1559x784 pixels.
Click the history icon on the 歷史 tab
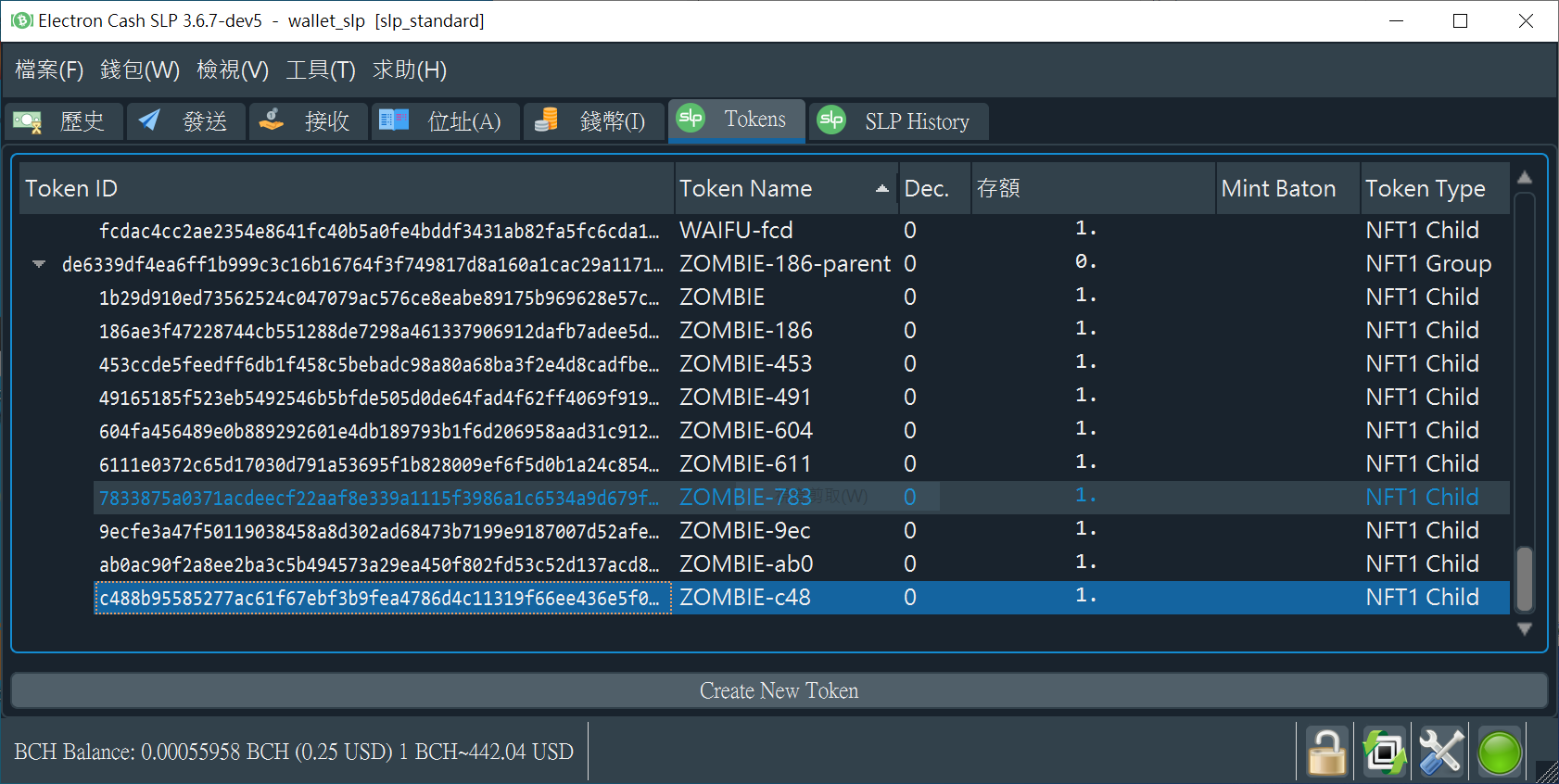coord(27,121)
